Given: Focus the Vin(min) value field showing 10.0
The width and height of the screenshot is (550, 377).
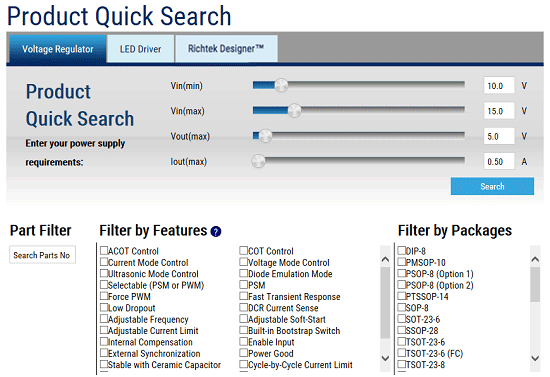Looking at the screenshot, I should coord(499,86).
